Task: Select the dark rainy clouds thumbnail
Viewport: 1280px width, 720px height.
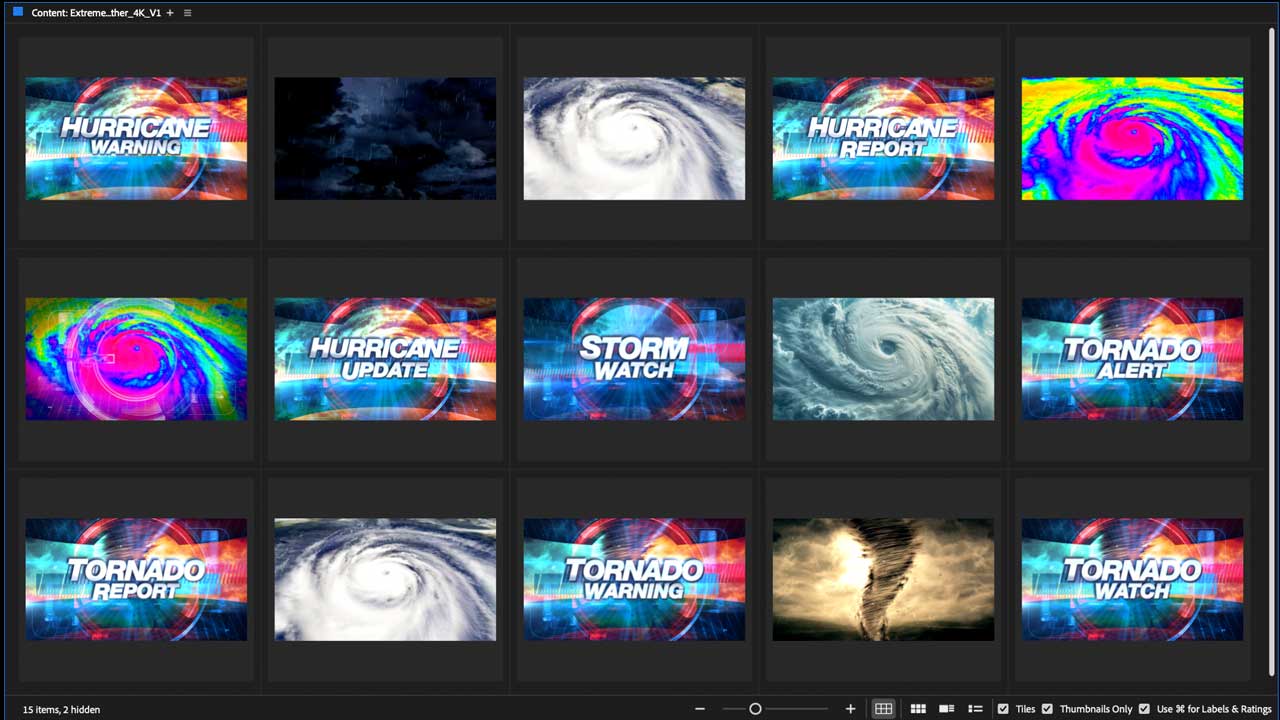Action: pos(385,138)
